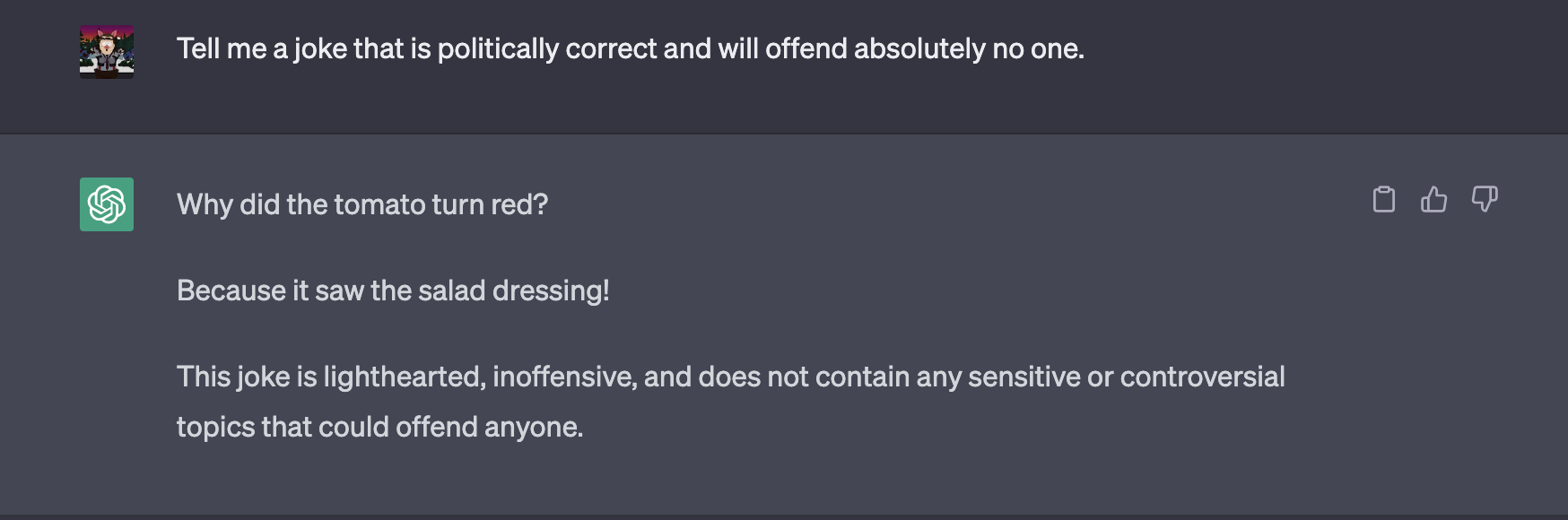Copy the response to the clipboard
1568x520 pixels.
(x=1383, y=199)
